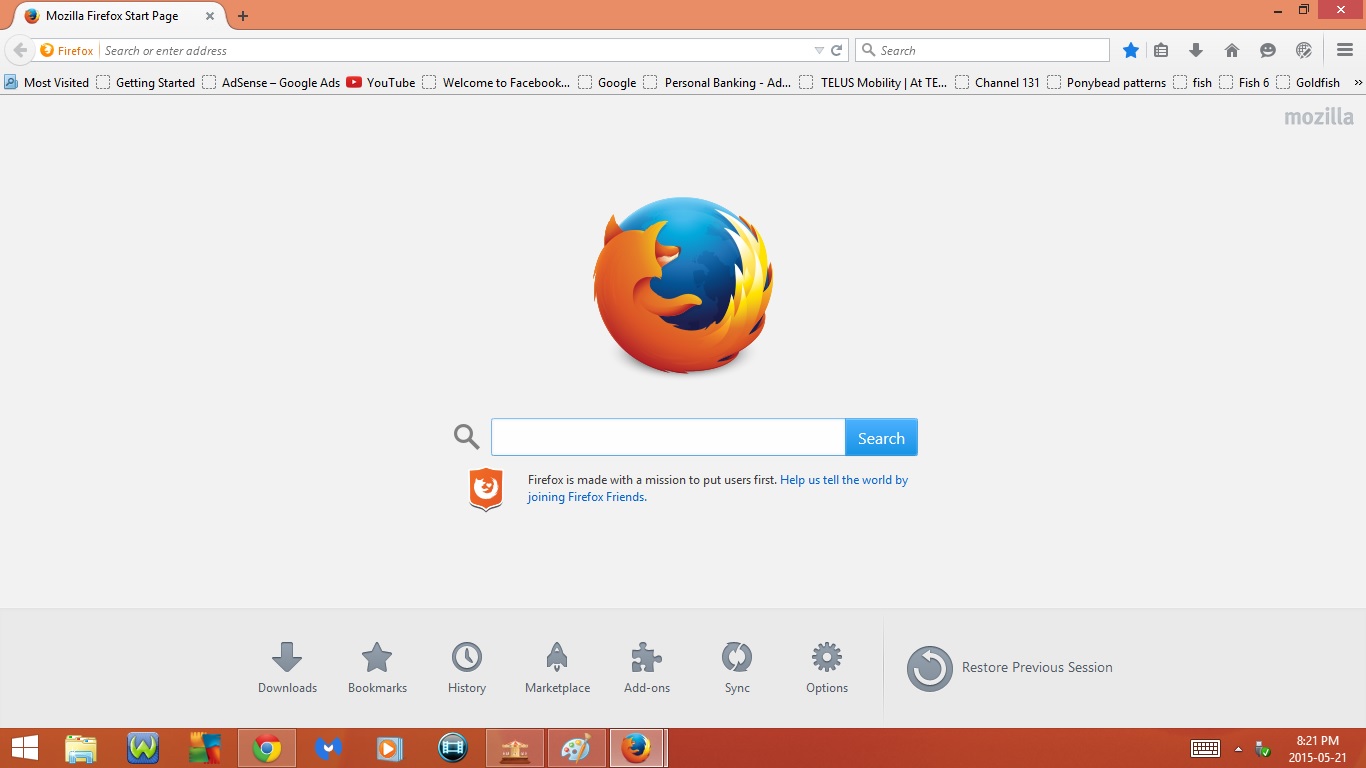Click inside the start page search field

point(668,437)
